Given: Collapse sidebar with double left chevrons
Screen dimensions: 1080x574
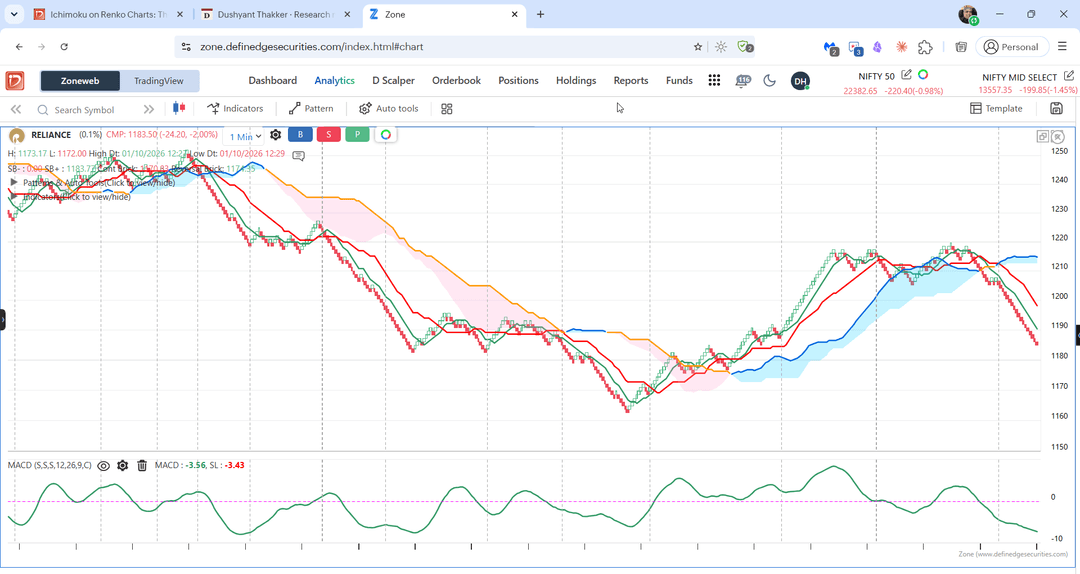Looking at the screenshot, I should tap(16, 109).
